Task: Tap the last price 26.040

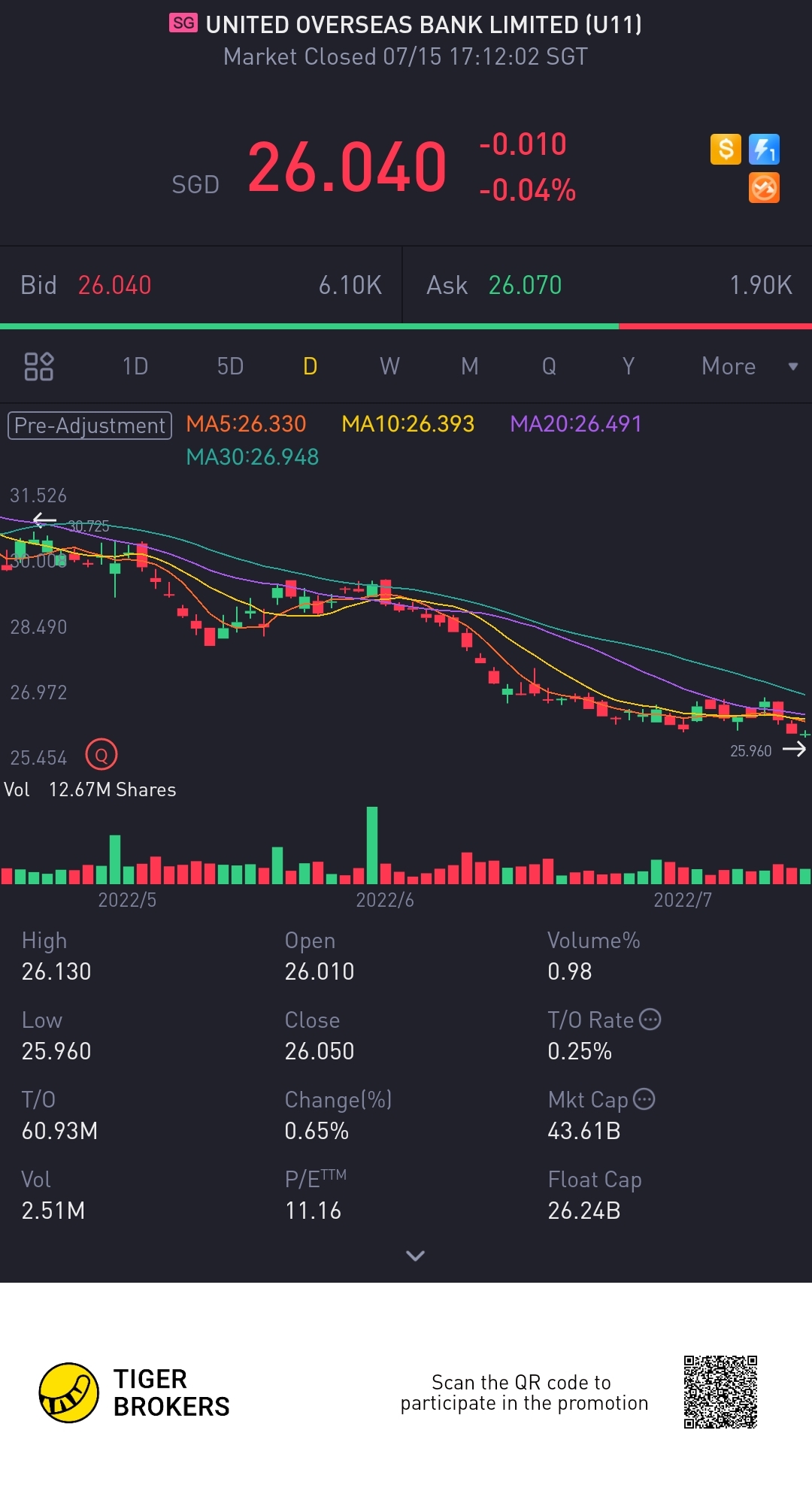Action: (347, 167)
